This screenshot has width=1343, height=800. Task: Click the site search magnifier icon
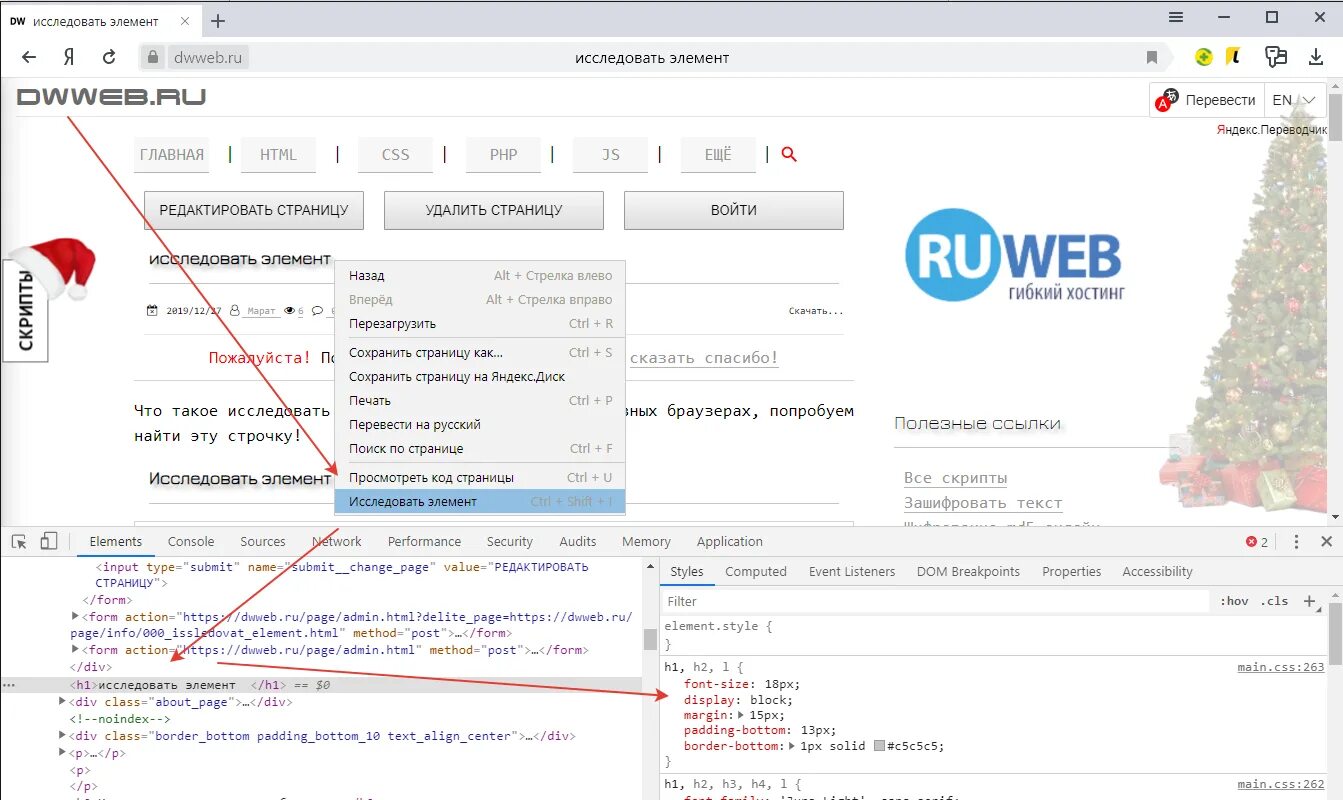(789, 154)
